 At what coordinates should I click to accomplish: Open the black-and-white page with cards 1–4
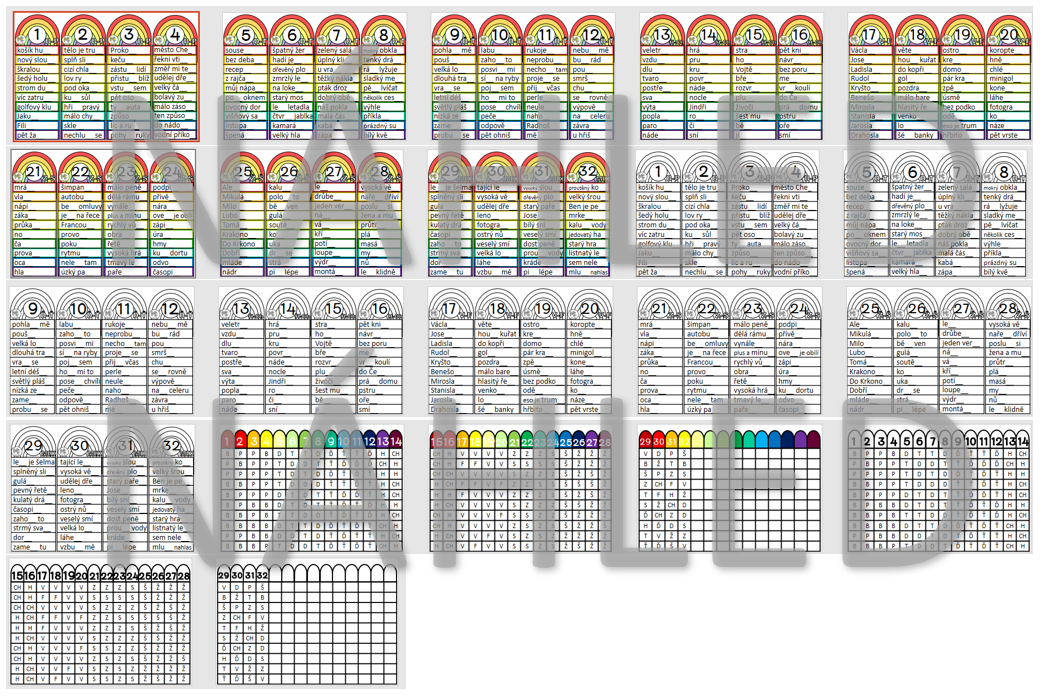728,214
